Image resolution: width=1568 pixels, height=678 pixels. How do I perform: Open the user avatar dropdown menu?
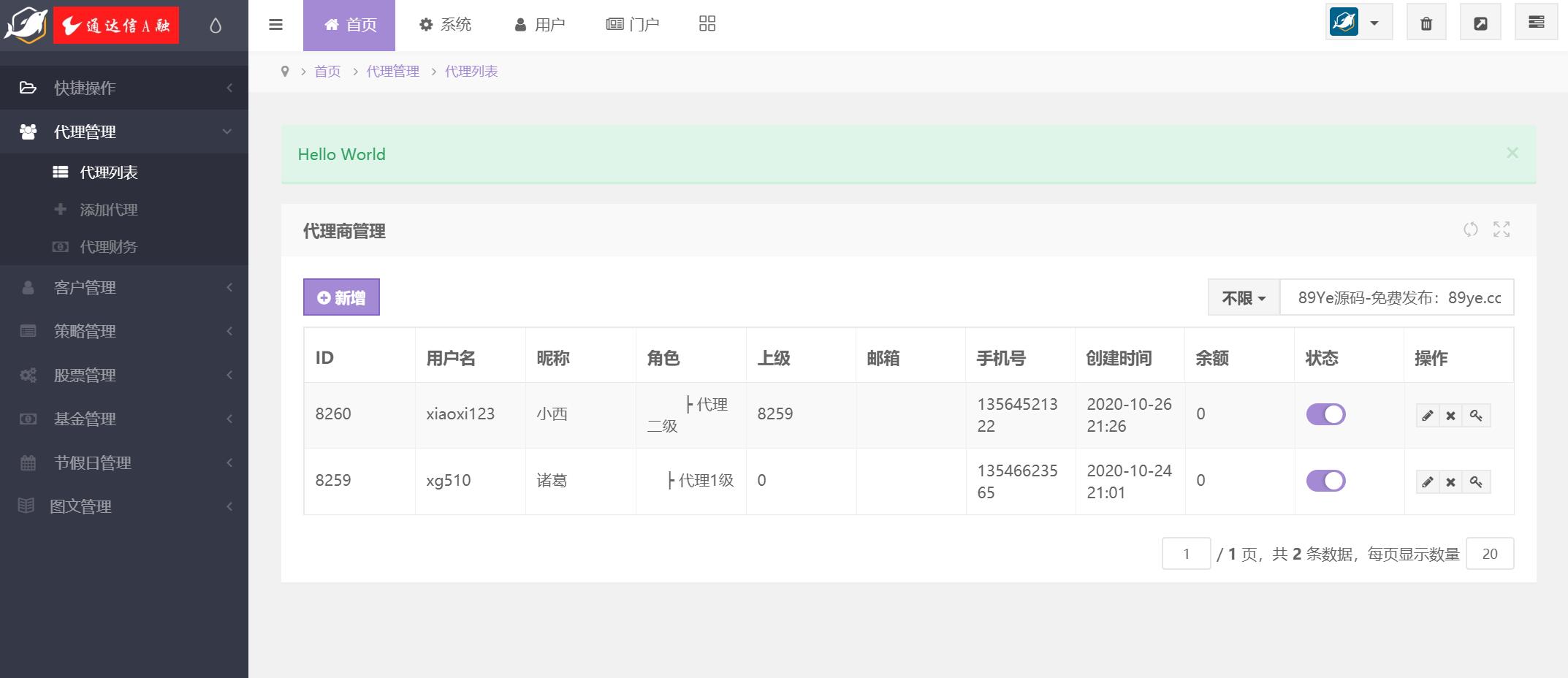click(1358, 23)
